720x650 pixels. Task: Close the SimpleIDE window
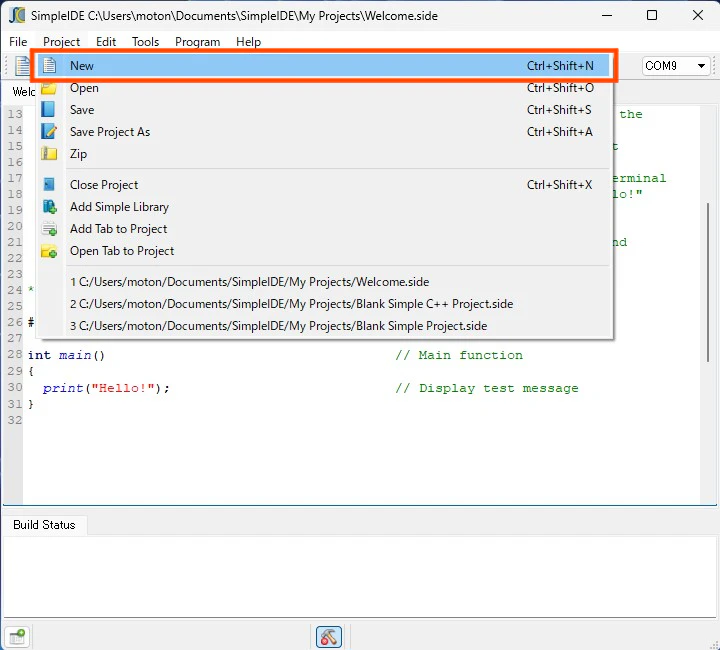[x=698, y=15]
